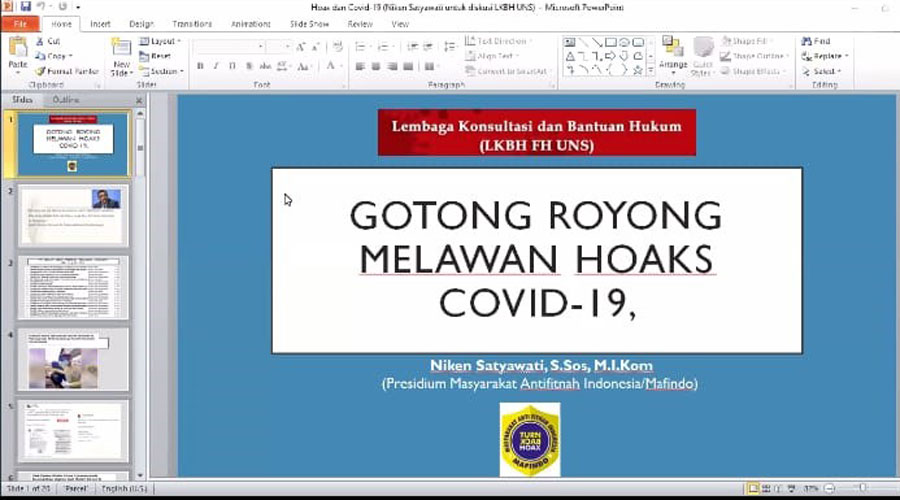The height and width of the screenshot is (500, 900).
Task: Switch to Normal view in status bar
Action: point(752,489)
